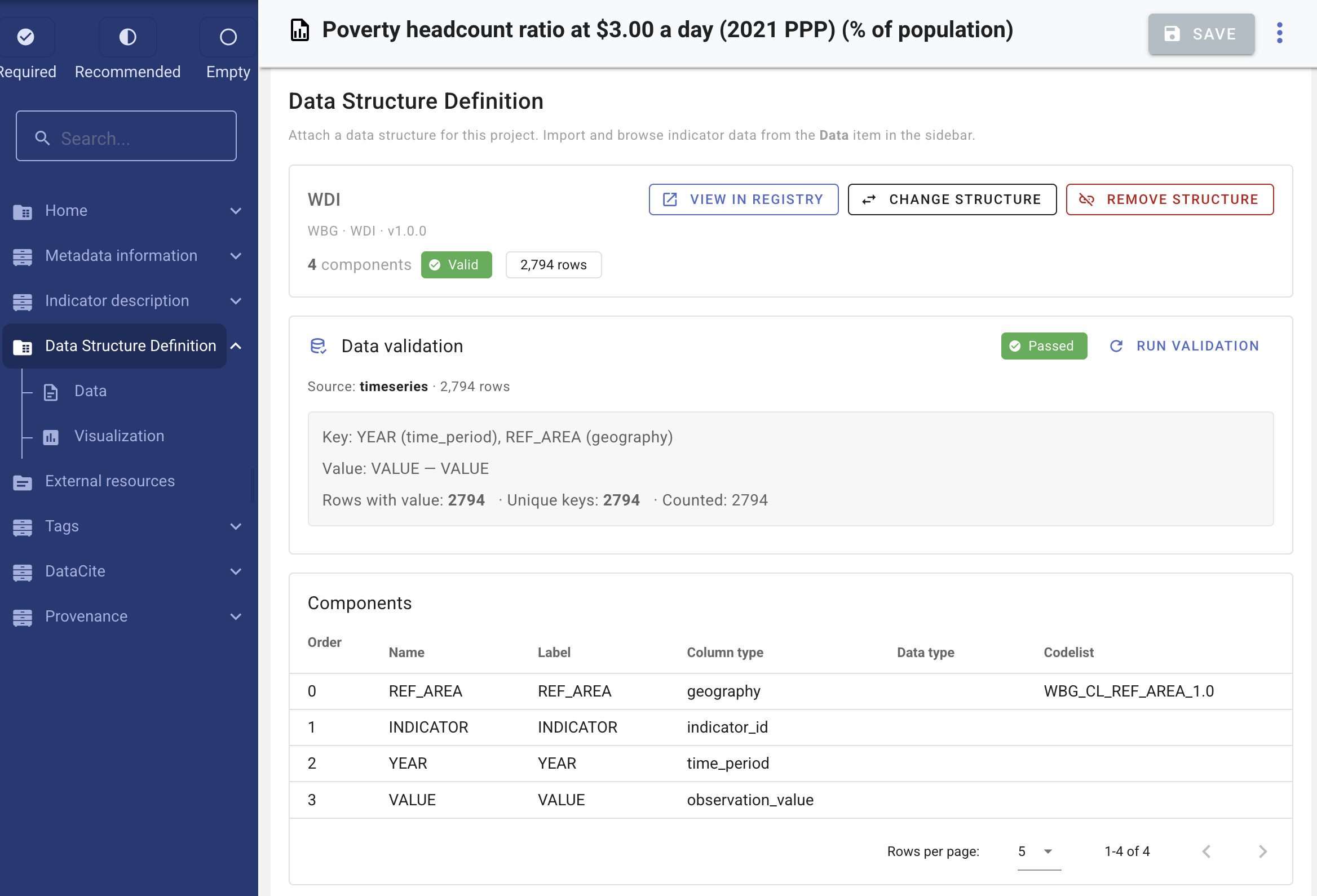Screen dimensions: 1317x896
Task: Open the Data tree item
Action: coord(91,391)
